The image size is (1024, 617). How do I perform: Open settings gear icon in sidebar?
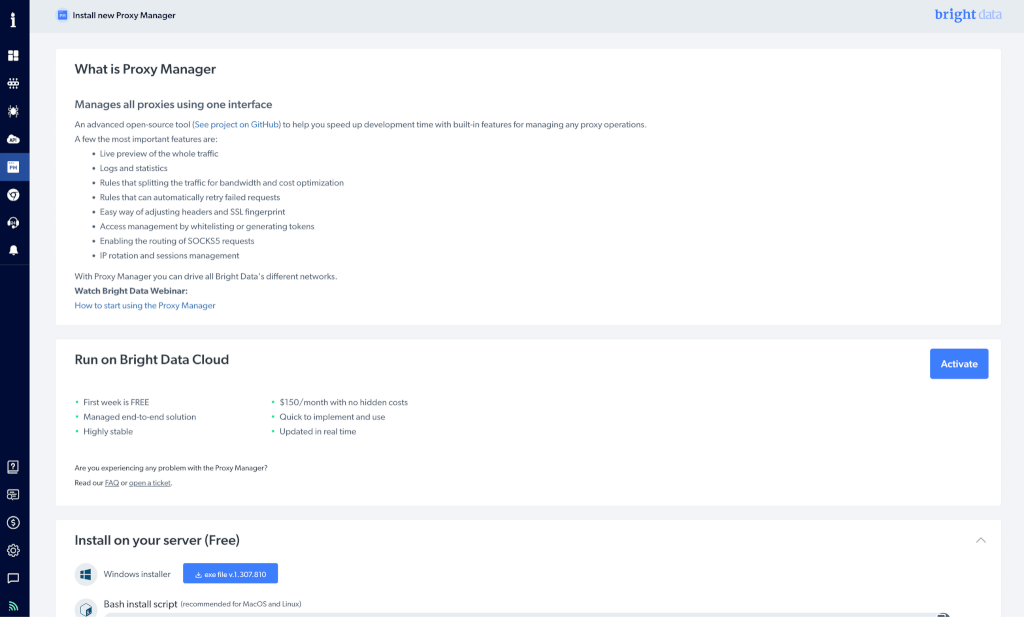point(13,550)
